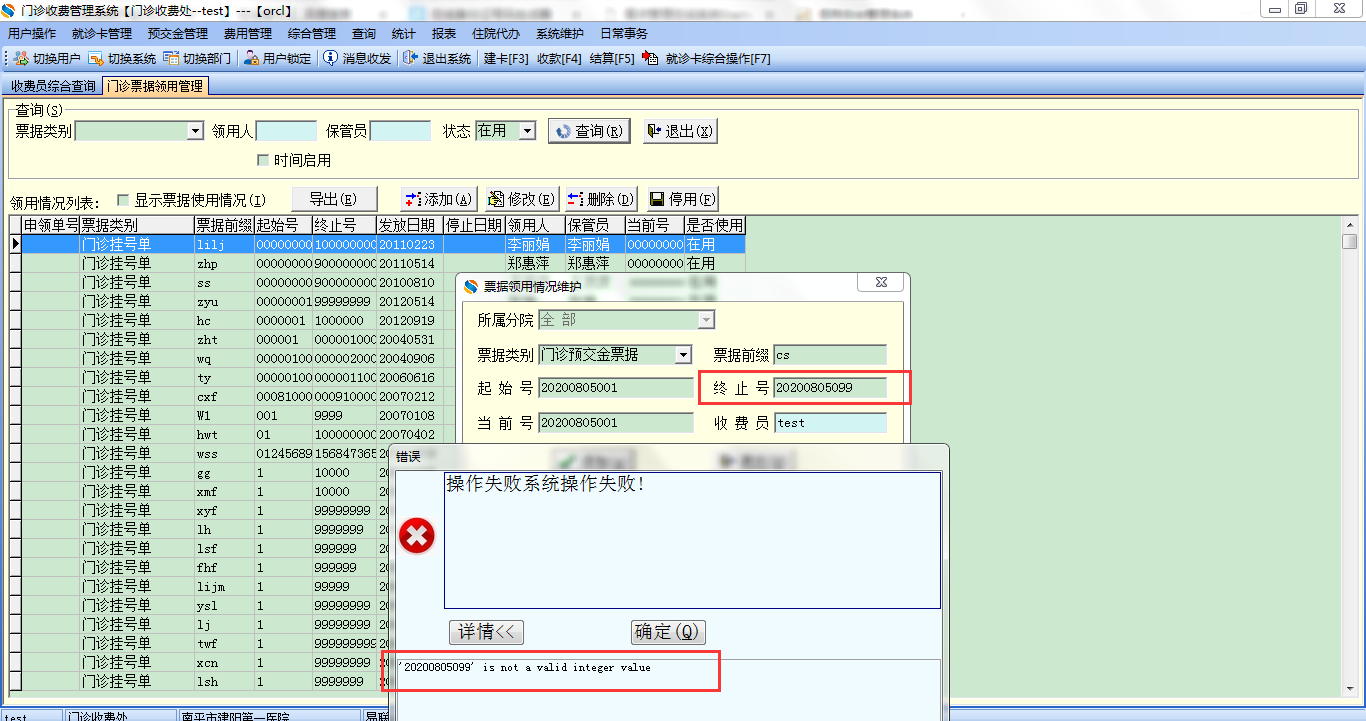Open the 住院代办 menu

pos(496,34)
